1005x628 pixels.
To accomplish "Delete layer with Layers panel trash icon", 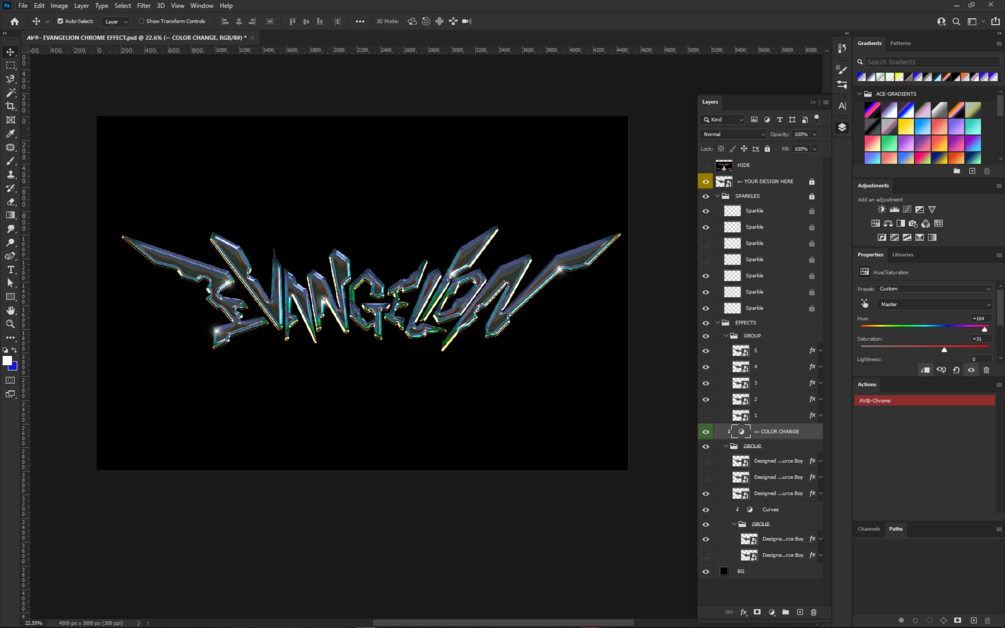I will [813, 612].
